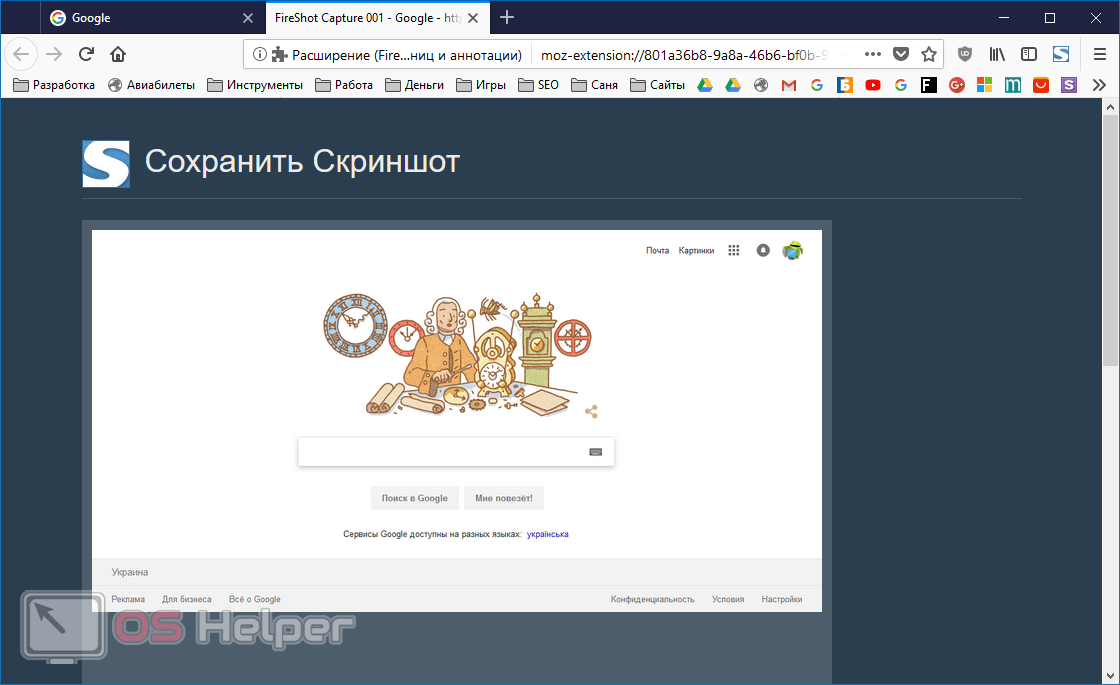
Task: Click the FireShot S logo by the heading
Action: coord(106,164)
